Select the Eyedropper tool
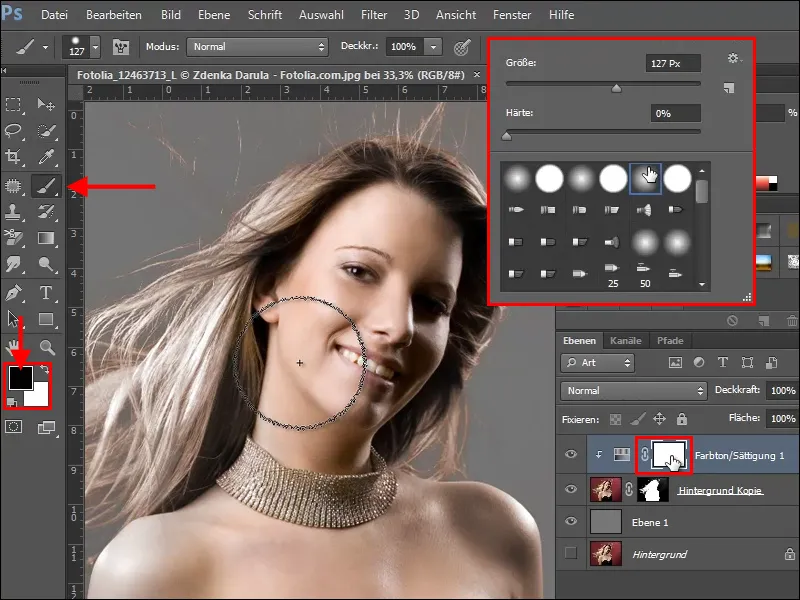Screen dimensions: 800x600 (x=46, y=157)
